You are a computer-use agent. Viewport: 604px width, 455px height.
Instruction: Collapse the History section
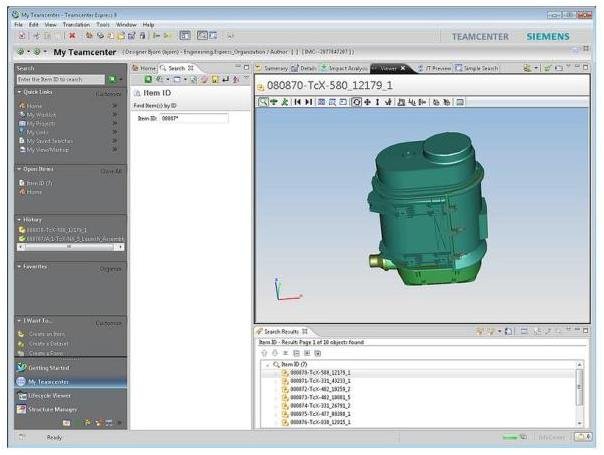click(x=19, y=220)
